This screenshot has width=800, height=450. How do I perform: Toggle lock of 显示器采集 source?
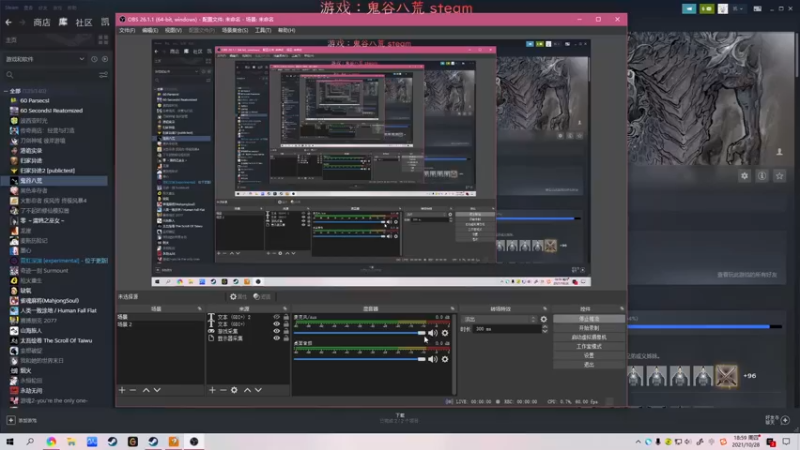tap(286, 338)
